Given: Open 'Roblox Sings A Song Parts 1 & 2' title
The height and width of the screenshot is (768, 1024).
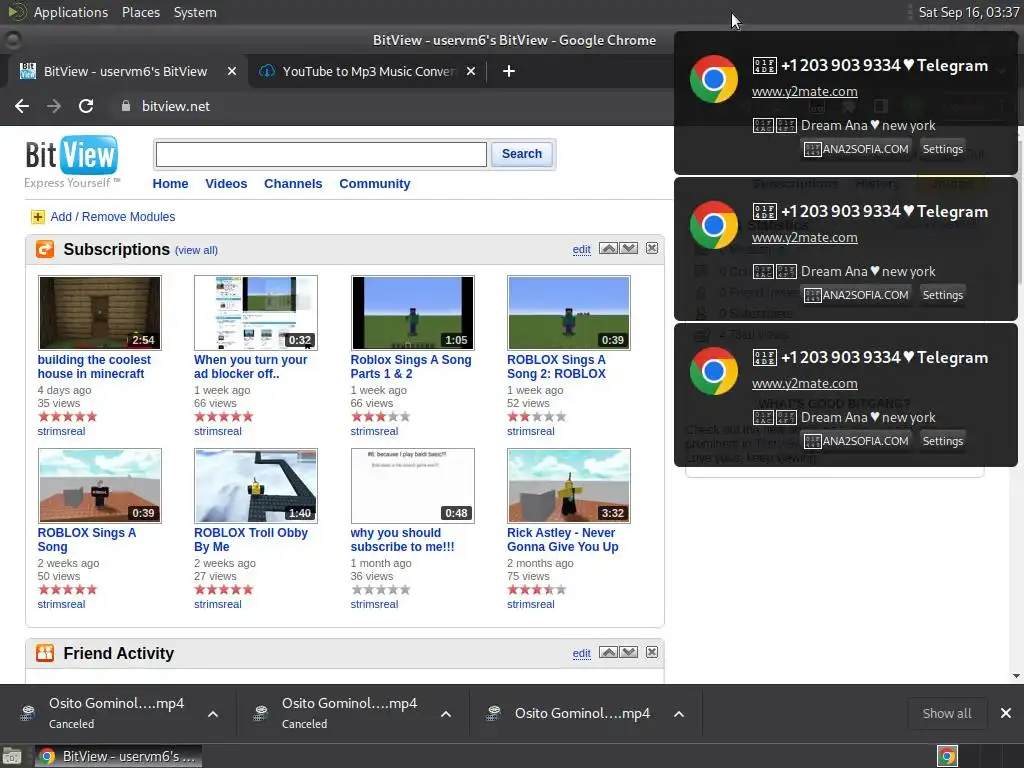Looking at the screenshot, I should tap(411, 366).
